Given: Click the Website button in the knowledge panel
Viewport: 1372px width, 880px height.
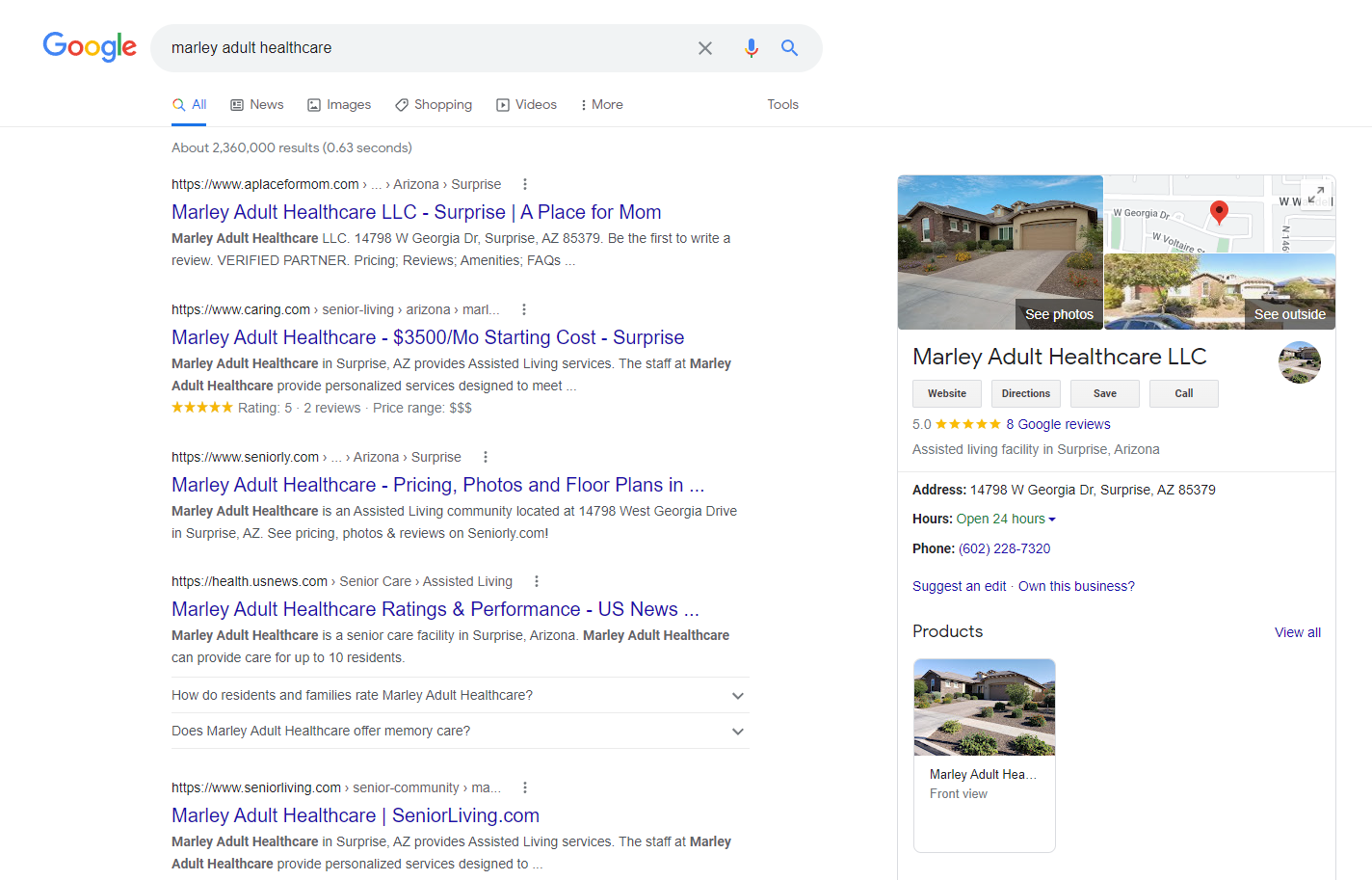Looking at the screenshot, I should point(947,393).
